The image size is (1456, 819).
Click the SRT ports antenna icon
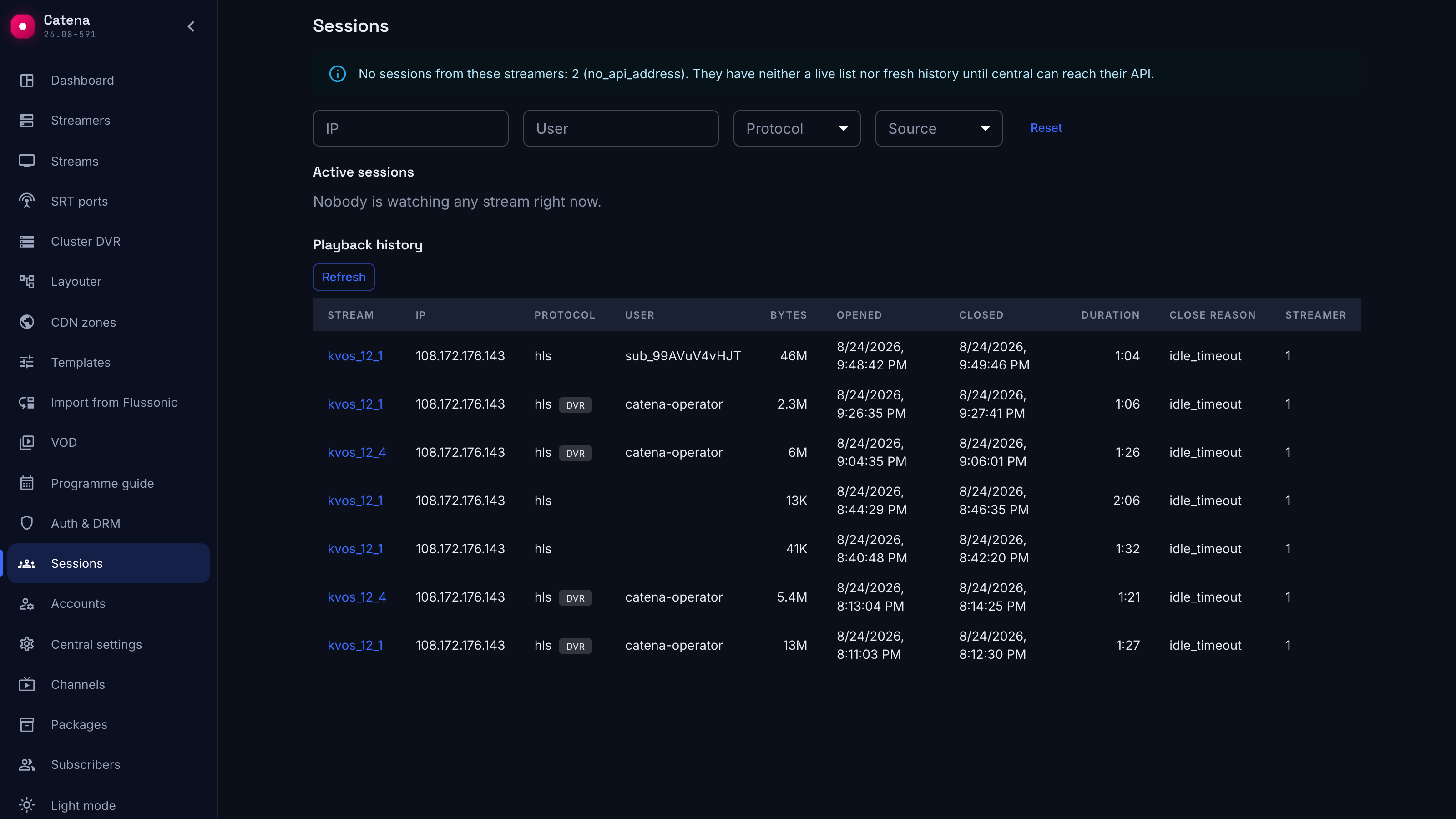pos(26,201)
